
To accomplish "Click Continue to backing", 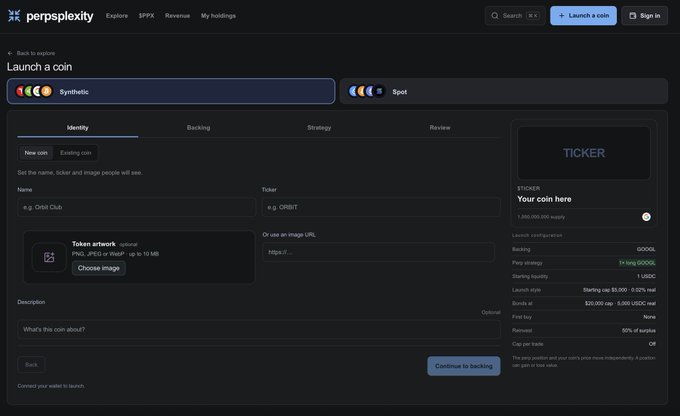I will pos(464,366).
